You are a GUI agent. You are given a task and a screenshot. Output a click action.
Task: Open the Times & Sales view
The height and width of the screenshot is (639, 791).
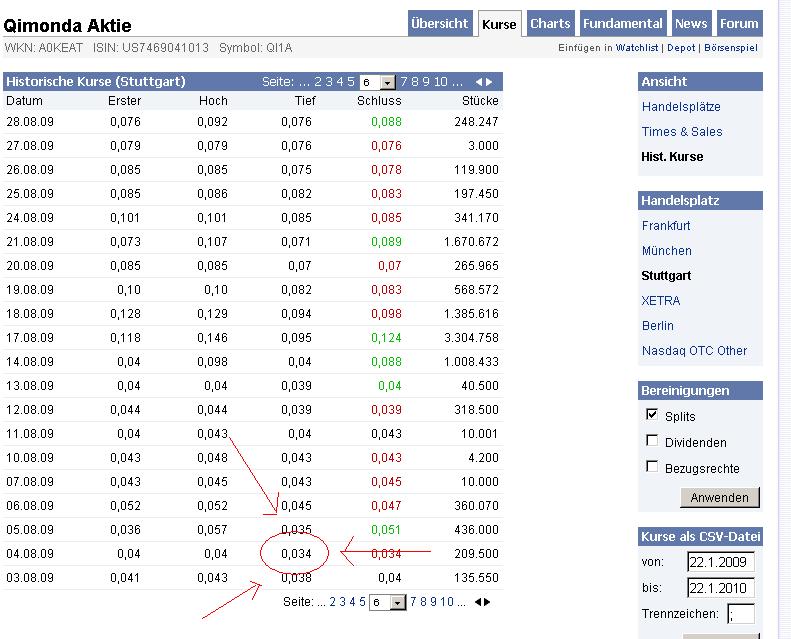[681, 131]
